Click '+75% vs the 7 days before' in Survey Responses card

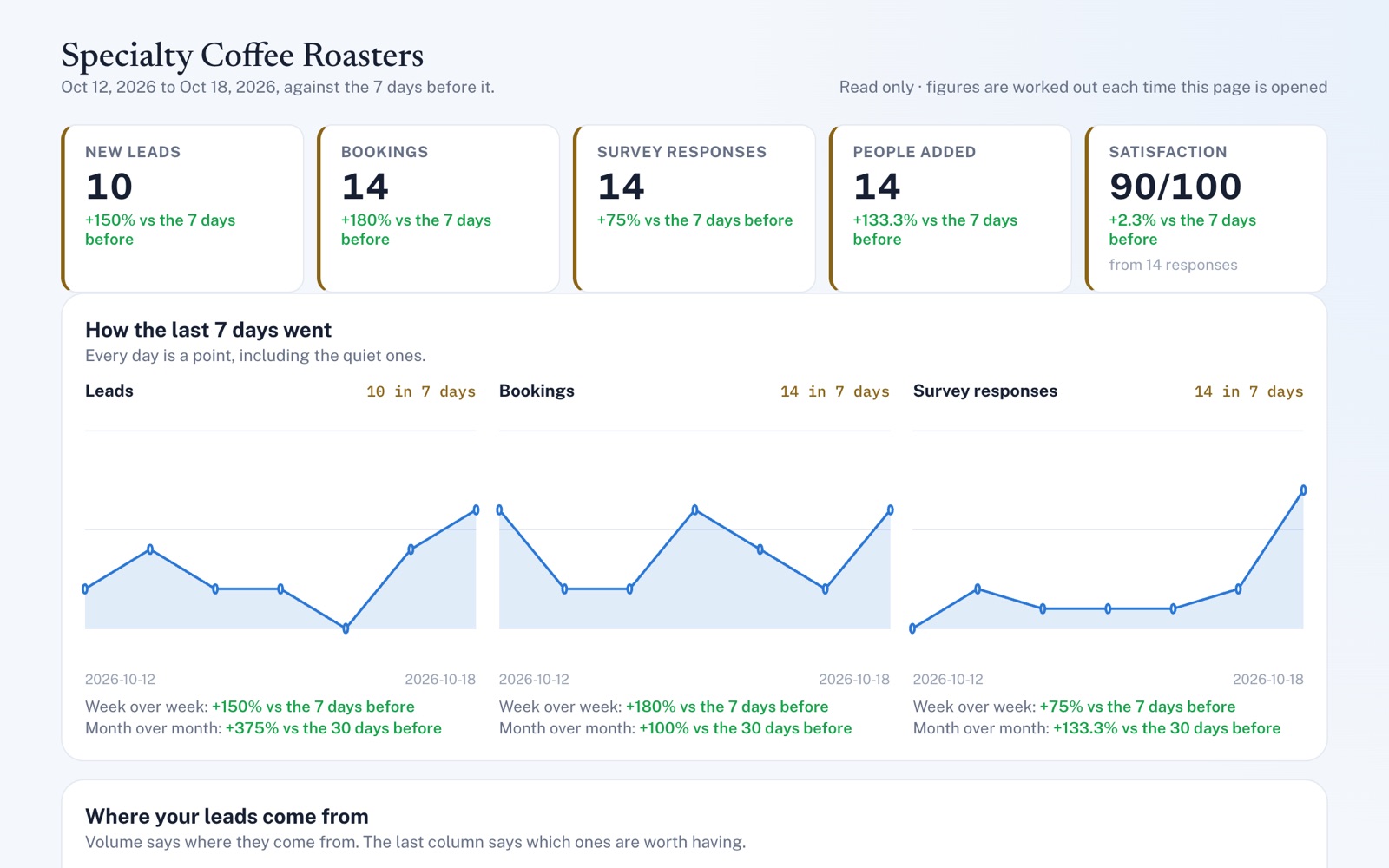pos(694,220)
